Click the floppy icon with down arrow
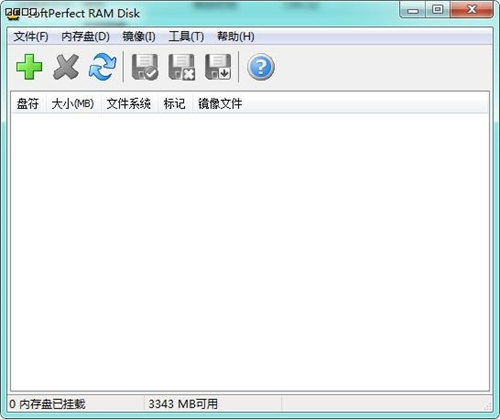Image resolution: width=500 pixels, height=419 pixels. [218, 67]
